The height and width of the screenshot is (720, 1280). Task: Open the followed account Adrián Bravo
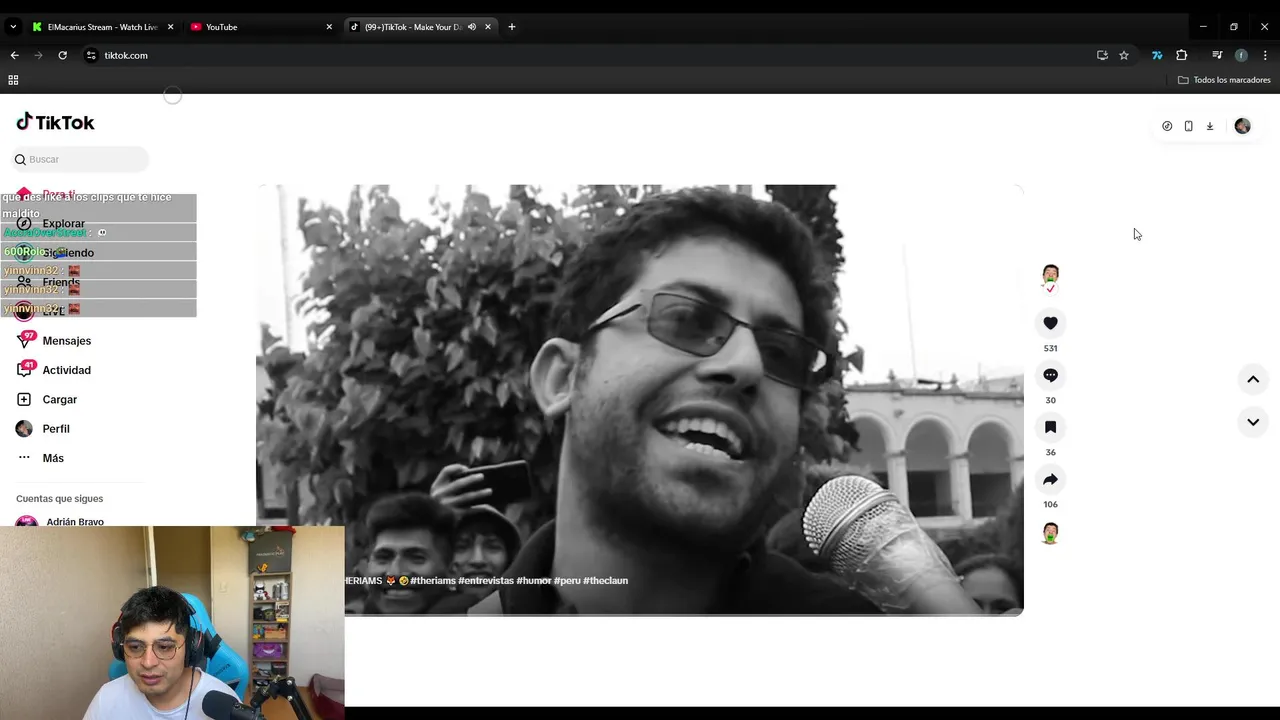tap(74, 521)
